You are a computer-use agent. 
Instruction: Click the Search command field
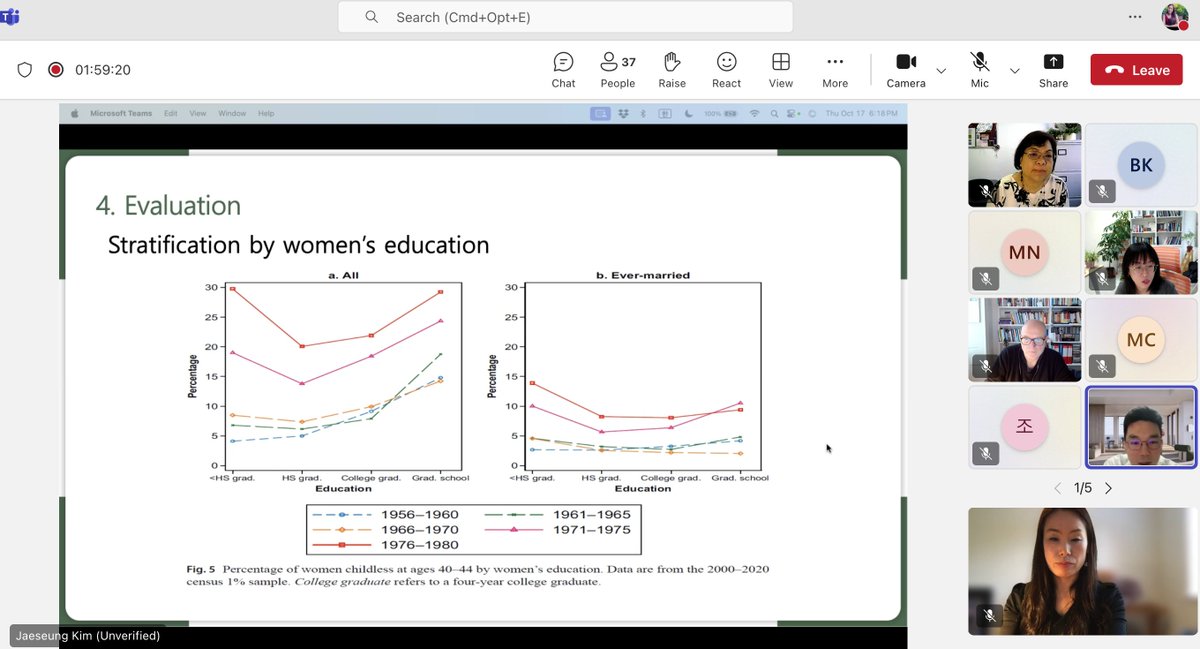coord(563,17)
